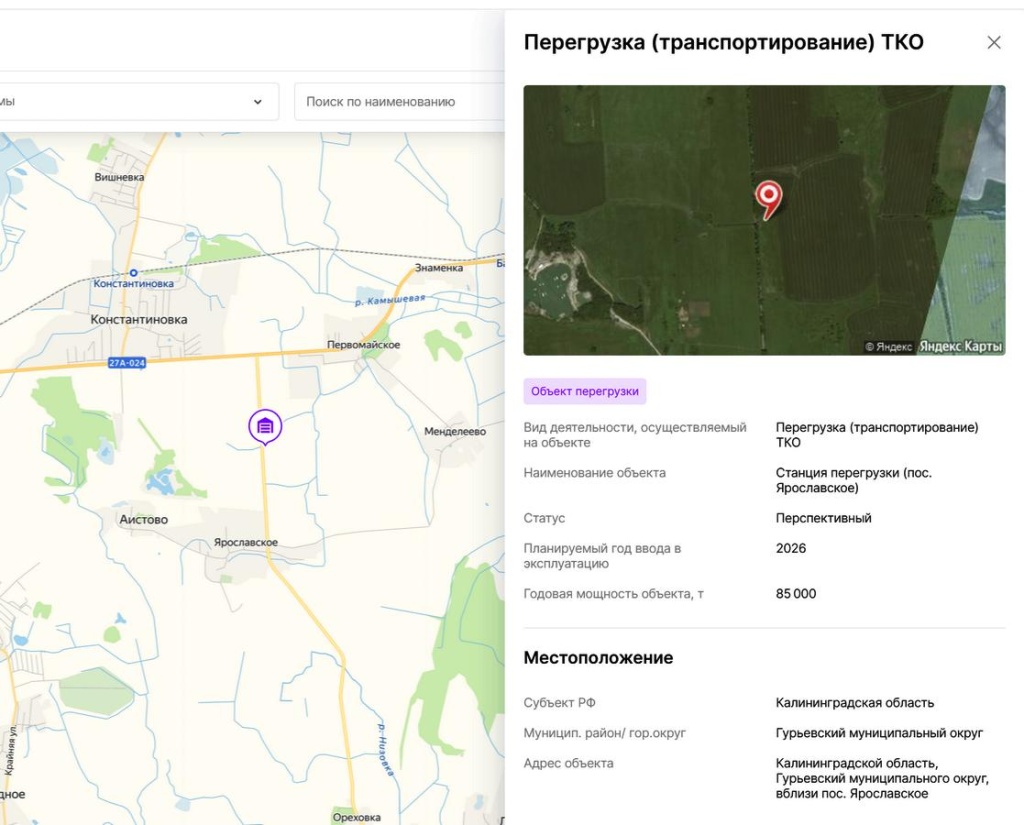The height and width of the screenshot is (825, 1024).
Task: Click the dark field in satellite preview
Action: pyautogui.click(x=830, y=240)
